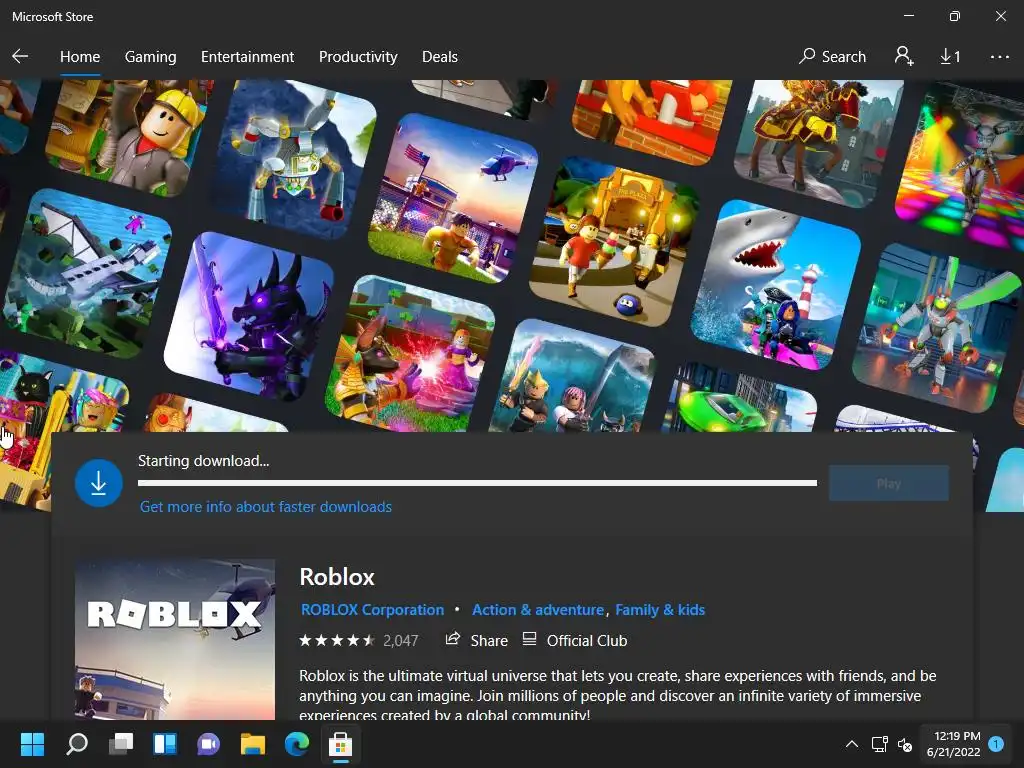Image resolution: width=1024 pixels, height=768 pixels.
Task: Open the notification count badge
Action: pos(997,744)
